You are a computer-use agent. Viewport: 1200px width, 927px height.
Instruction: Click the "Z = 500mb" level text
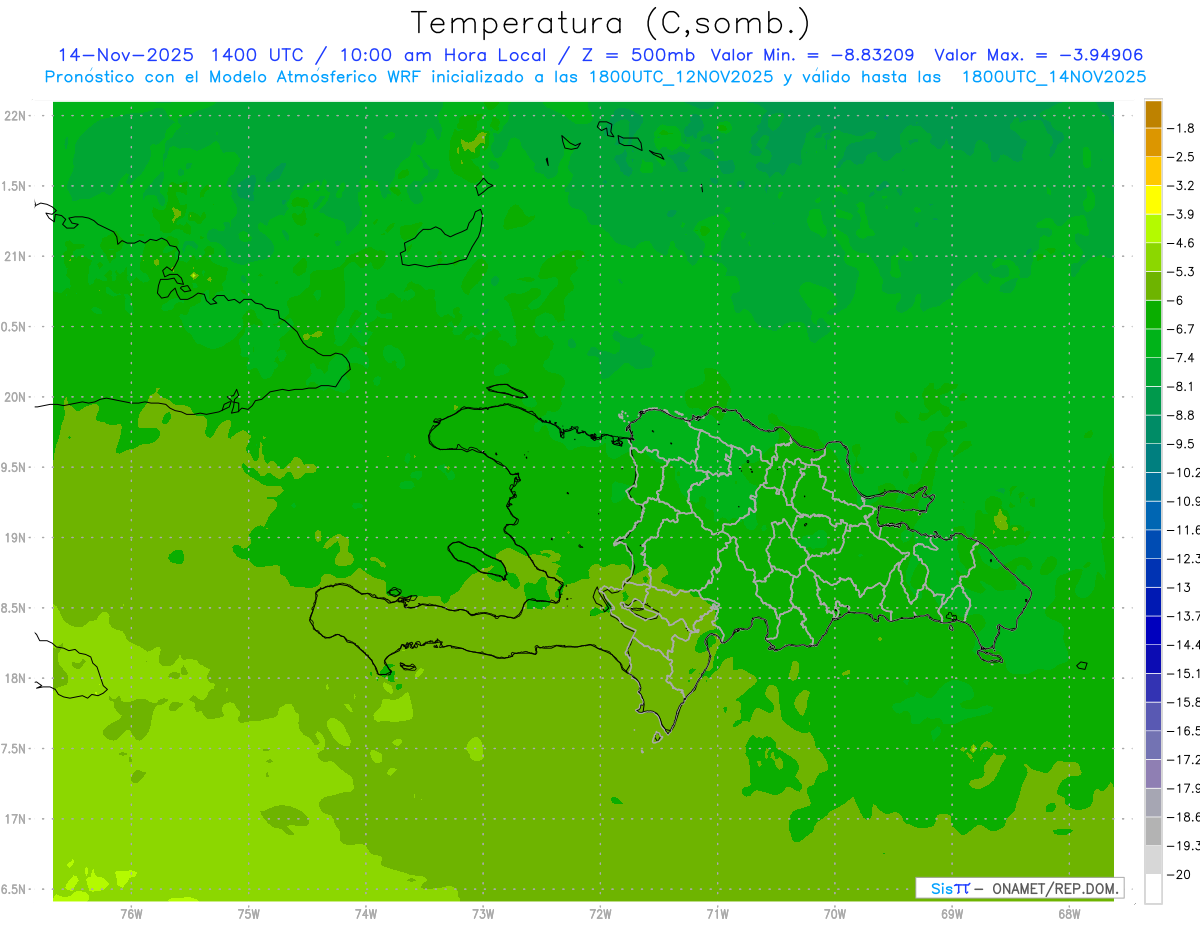[x=636, y=55]
